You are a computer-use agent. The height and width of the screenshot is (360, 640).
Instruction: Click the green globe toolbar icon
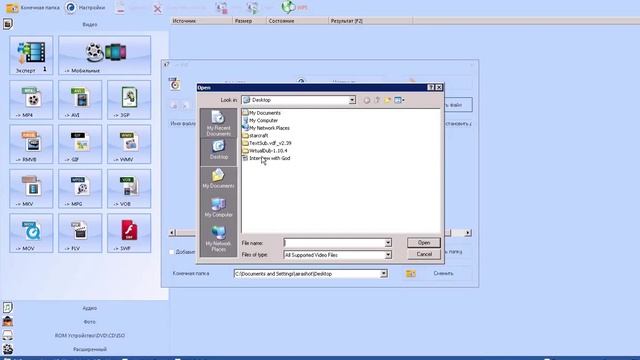coord(288,7)
